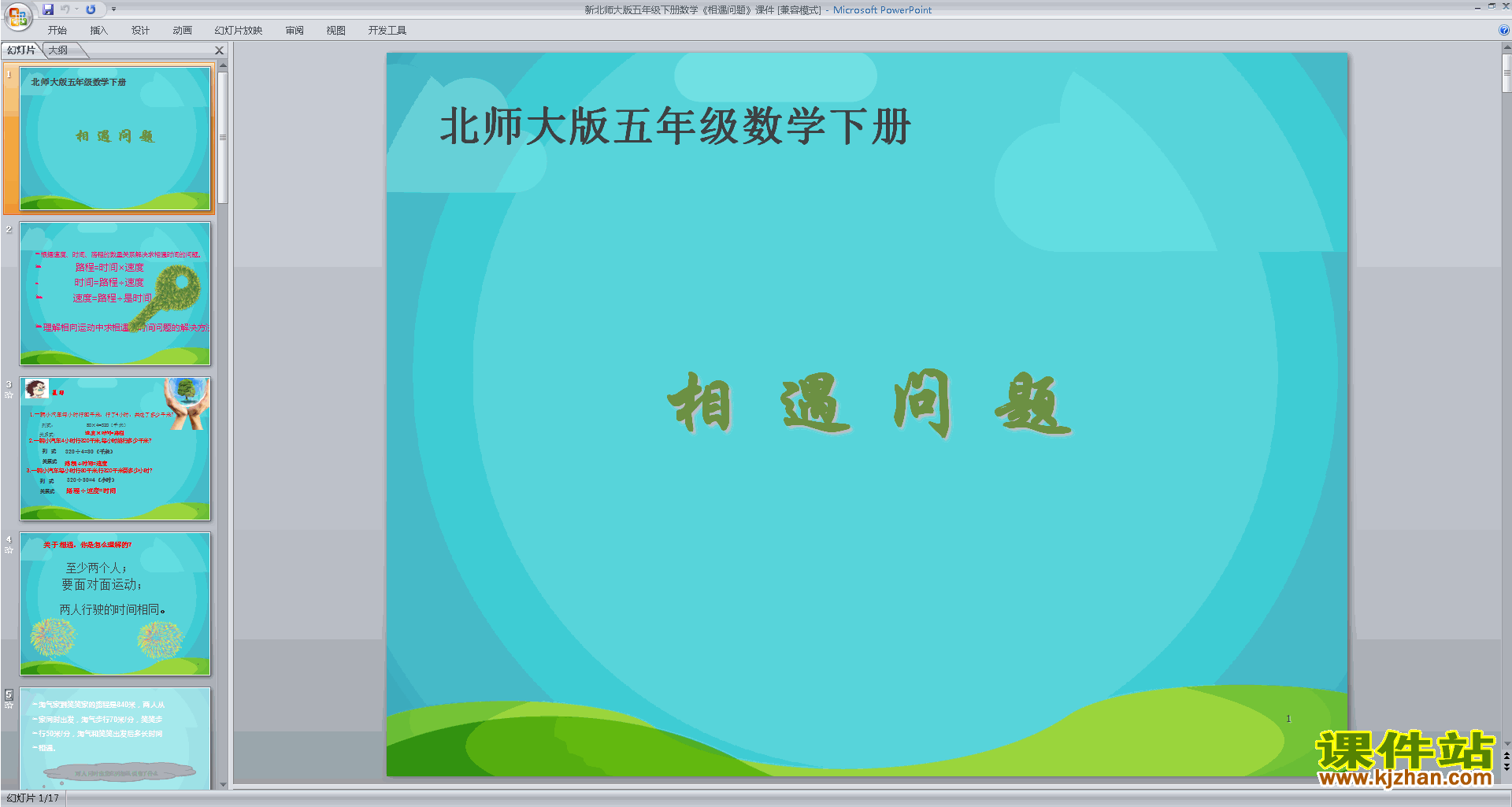
Task: Open the 视图 ribbon tab
Action: (335, 31)
